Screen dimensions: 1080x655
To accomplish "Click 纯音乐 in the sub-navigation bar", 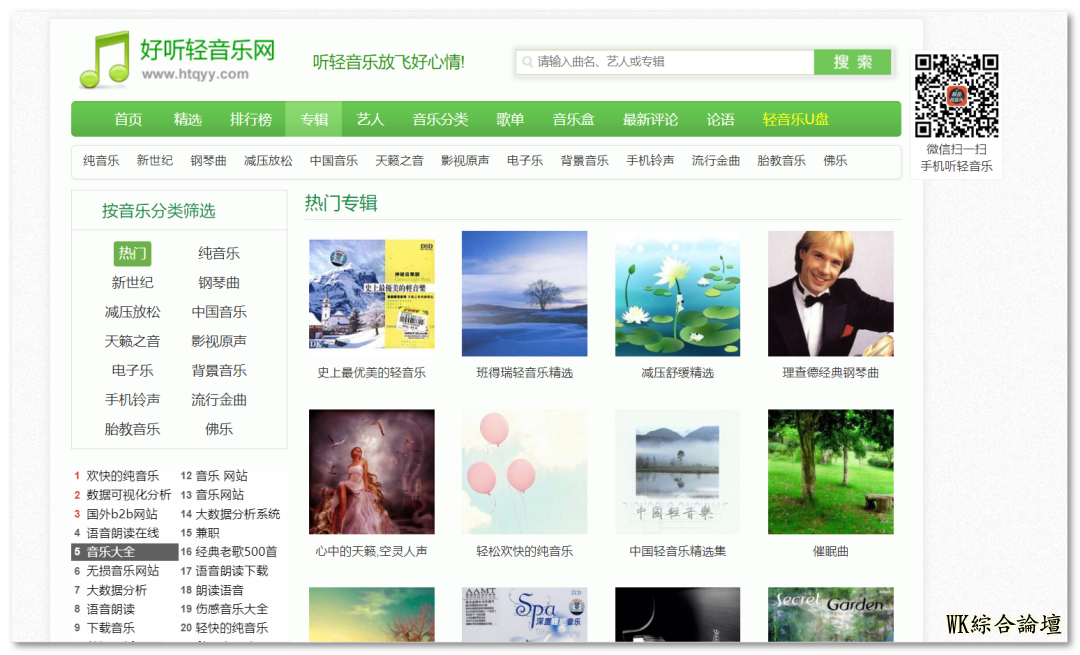I will click(101, 160).
